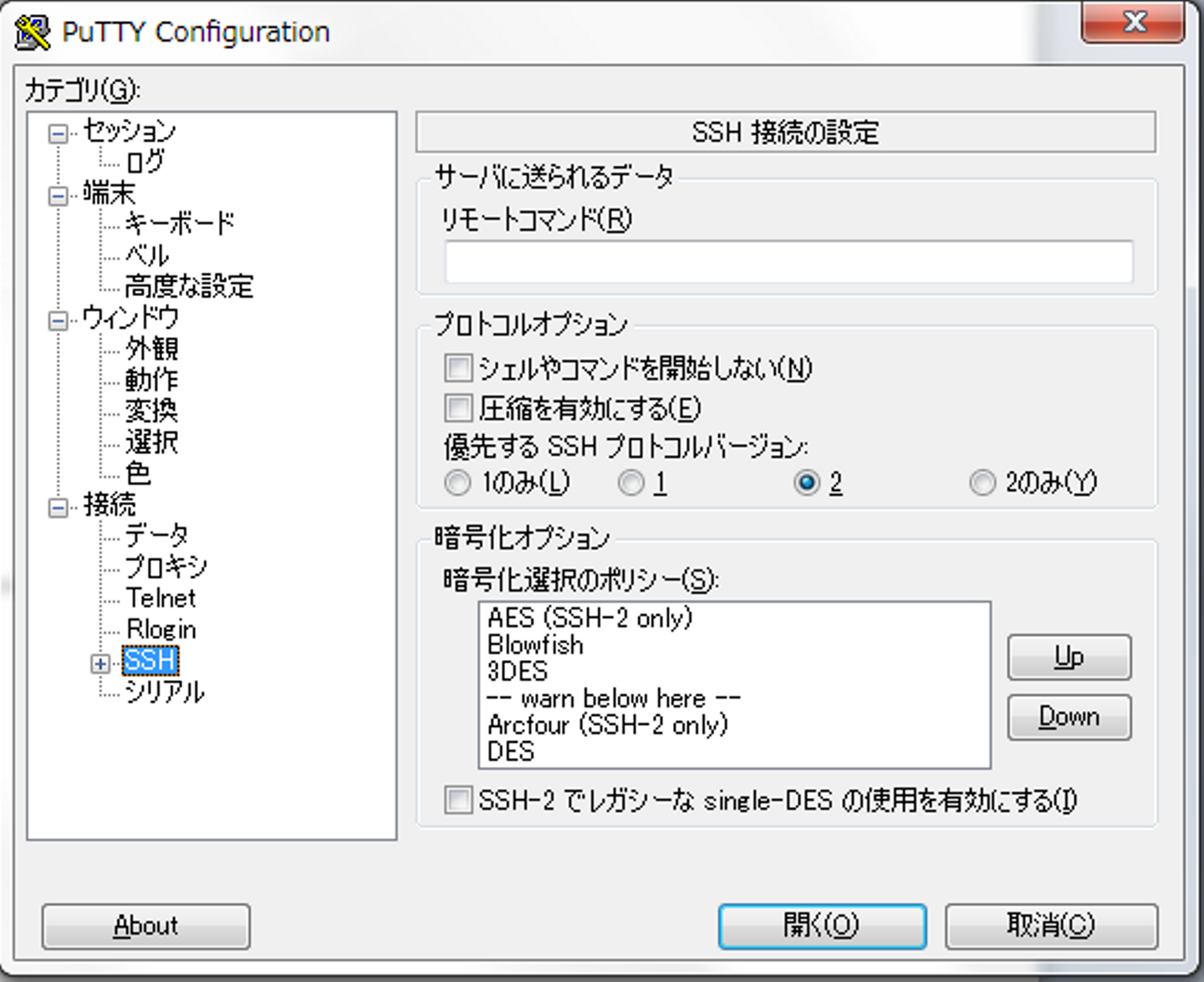Open the Telnet settings
This screenshot has height=982, width=1204.
[161, 598]
